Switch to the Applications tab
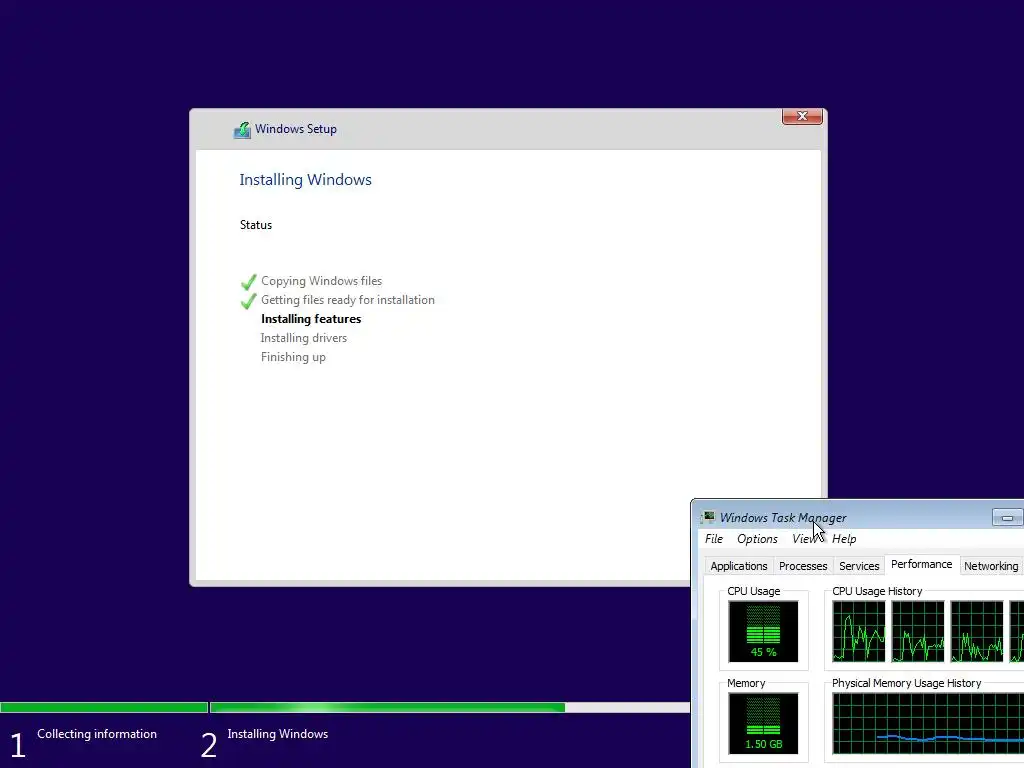Screen dimensions: 1024x768 click(x=739, y=566)
